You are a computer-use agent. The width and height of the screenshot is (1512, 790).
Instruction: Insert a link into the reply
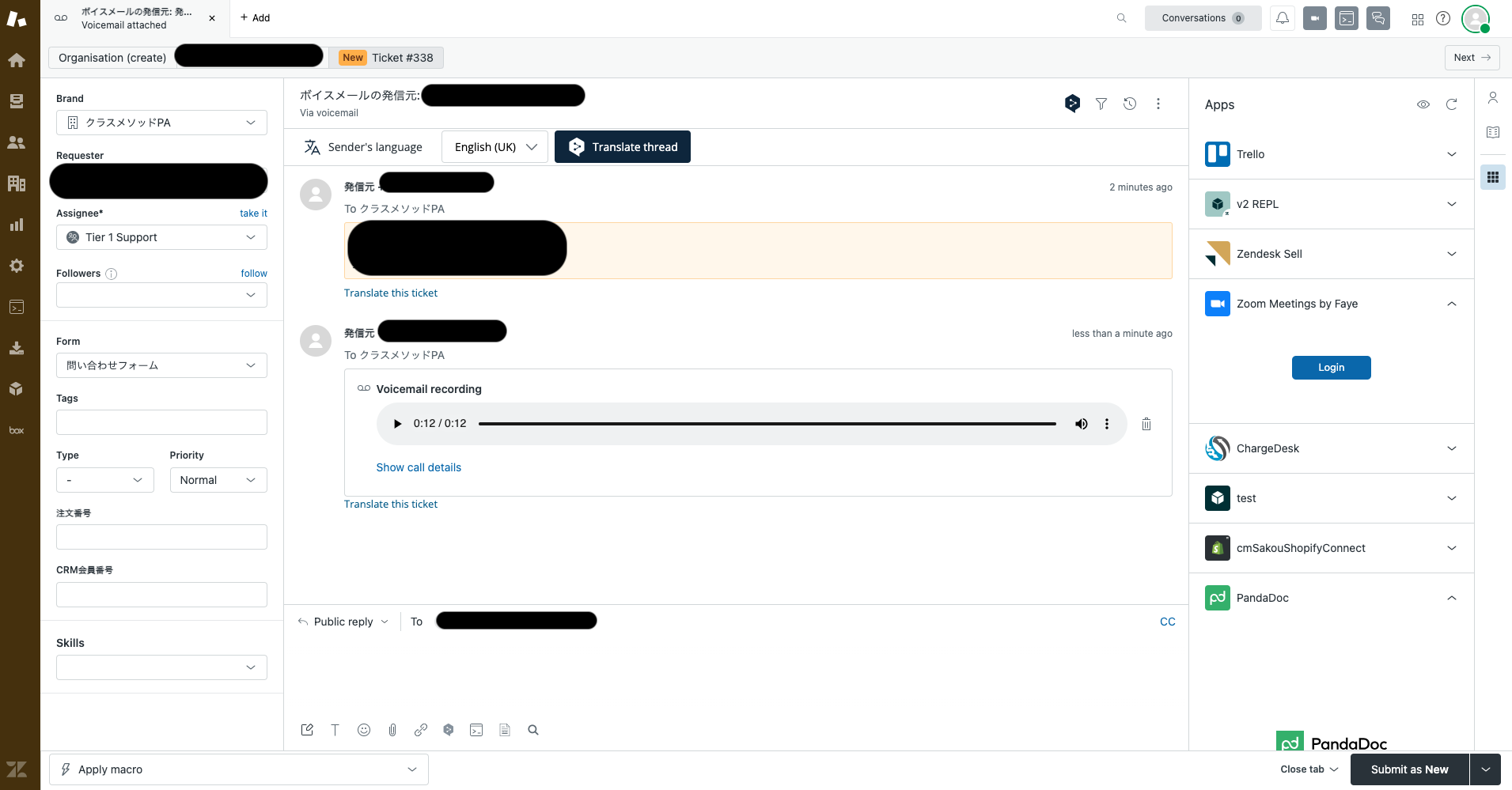point(420,729)
